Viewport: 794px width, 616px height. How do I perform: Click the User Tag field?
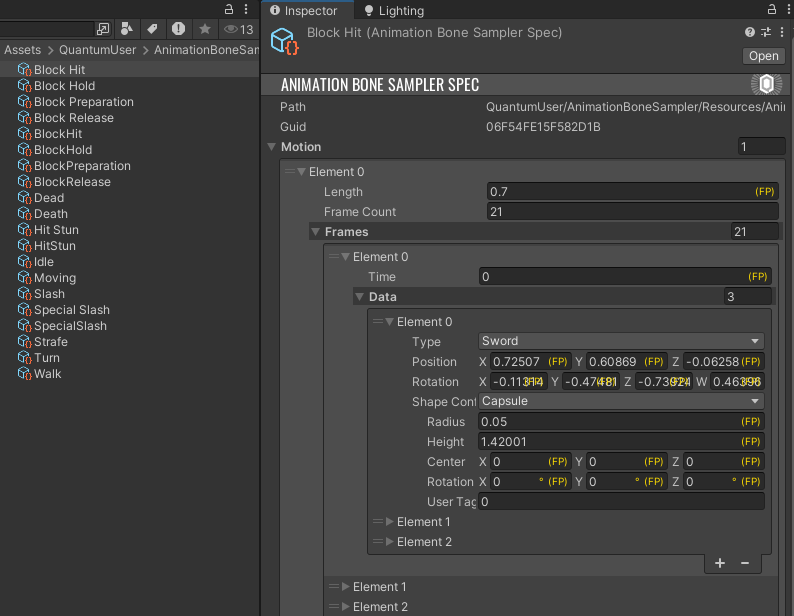[x=621, y=502]
